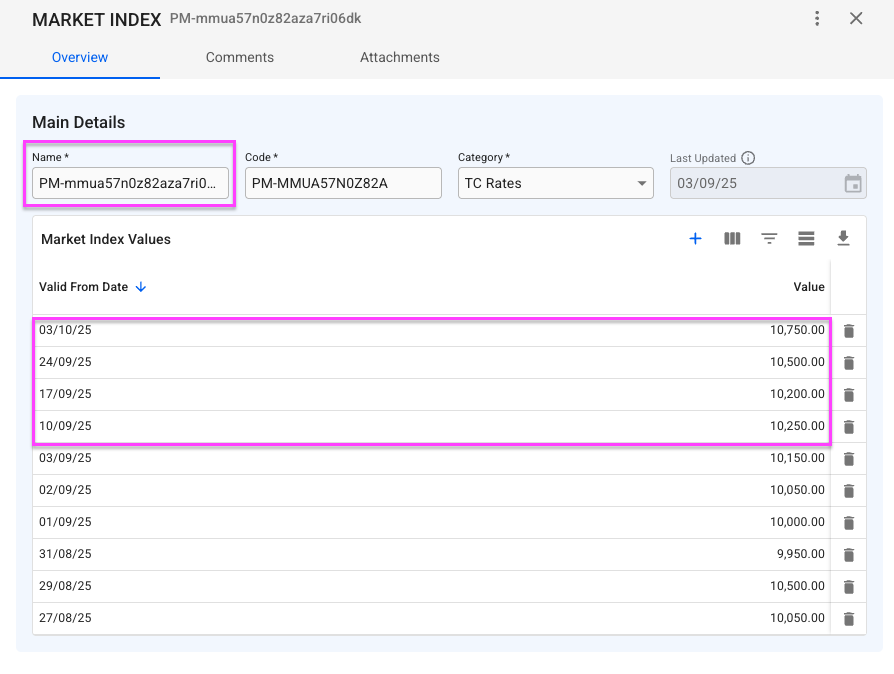This screenshot has height=674, width=894.
Task: Select the Overview tab
Action: [x=80, y=58]
